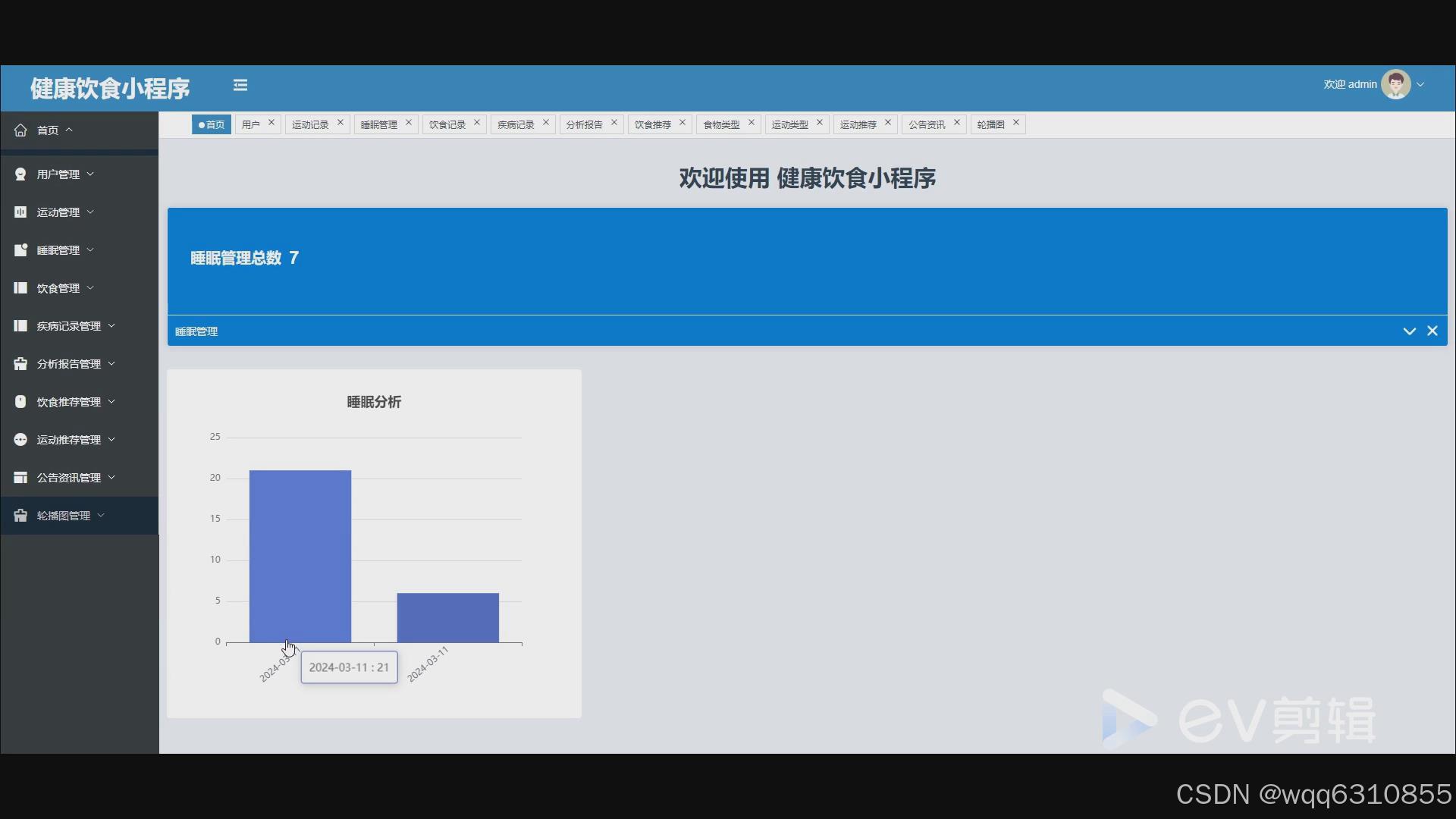Toggle the sidebar collapse hamburger icon
Screen dimensions: 1456x819
click(x=240, y=85)
